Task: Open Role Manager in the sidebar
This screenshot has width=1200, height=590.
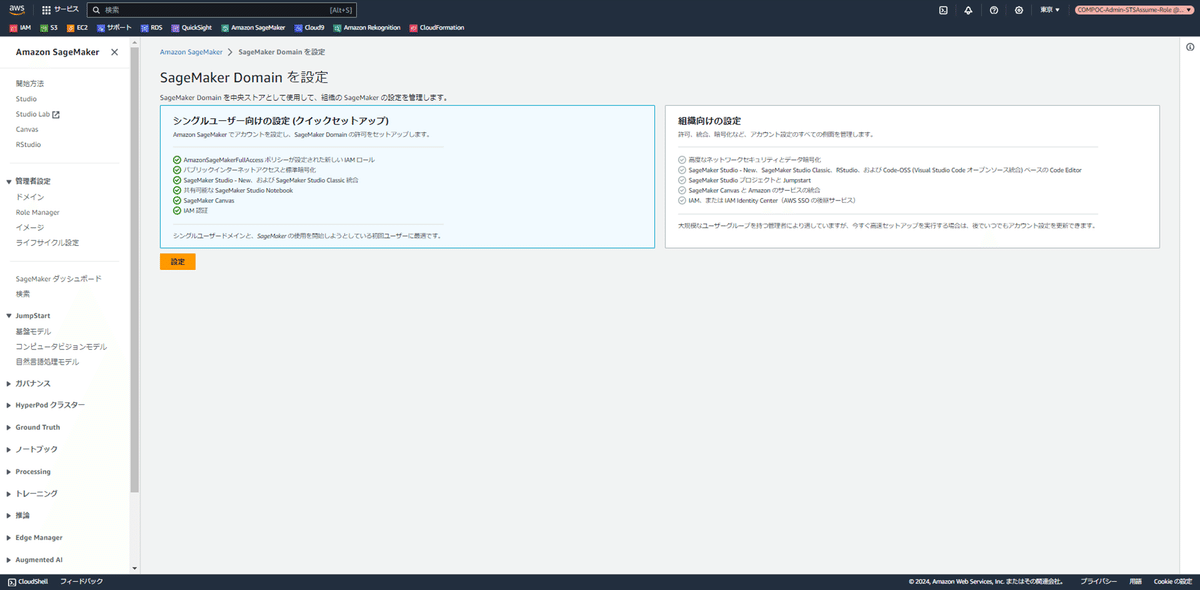Action: (x=38, y=212)
